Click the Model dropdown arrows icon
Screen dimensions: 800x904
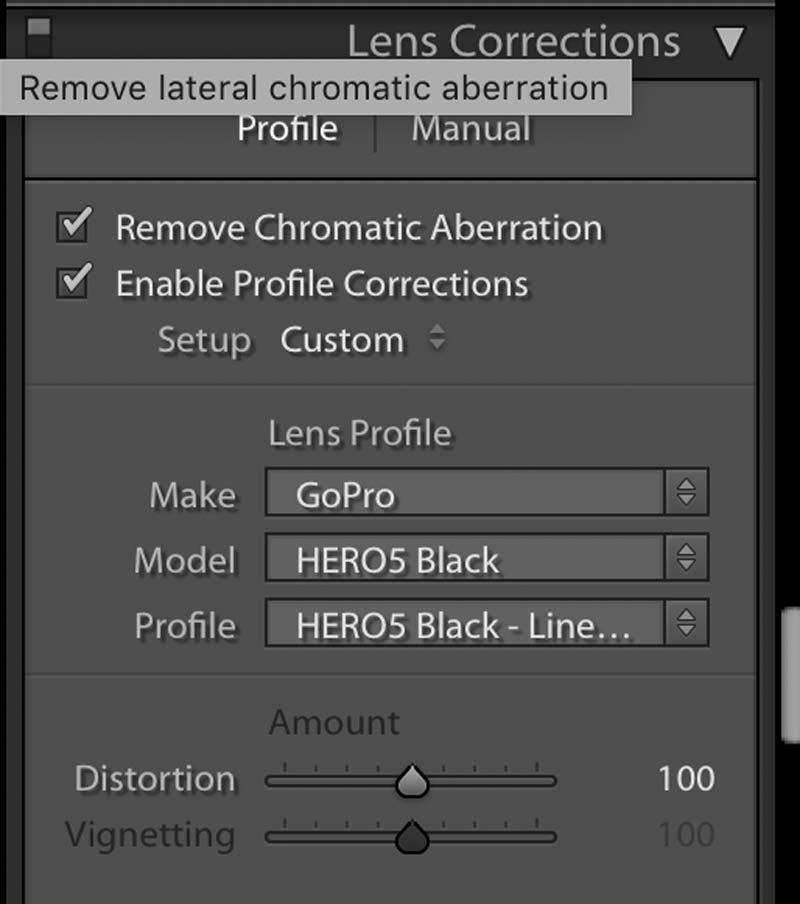[x=686, y=559]
